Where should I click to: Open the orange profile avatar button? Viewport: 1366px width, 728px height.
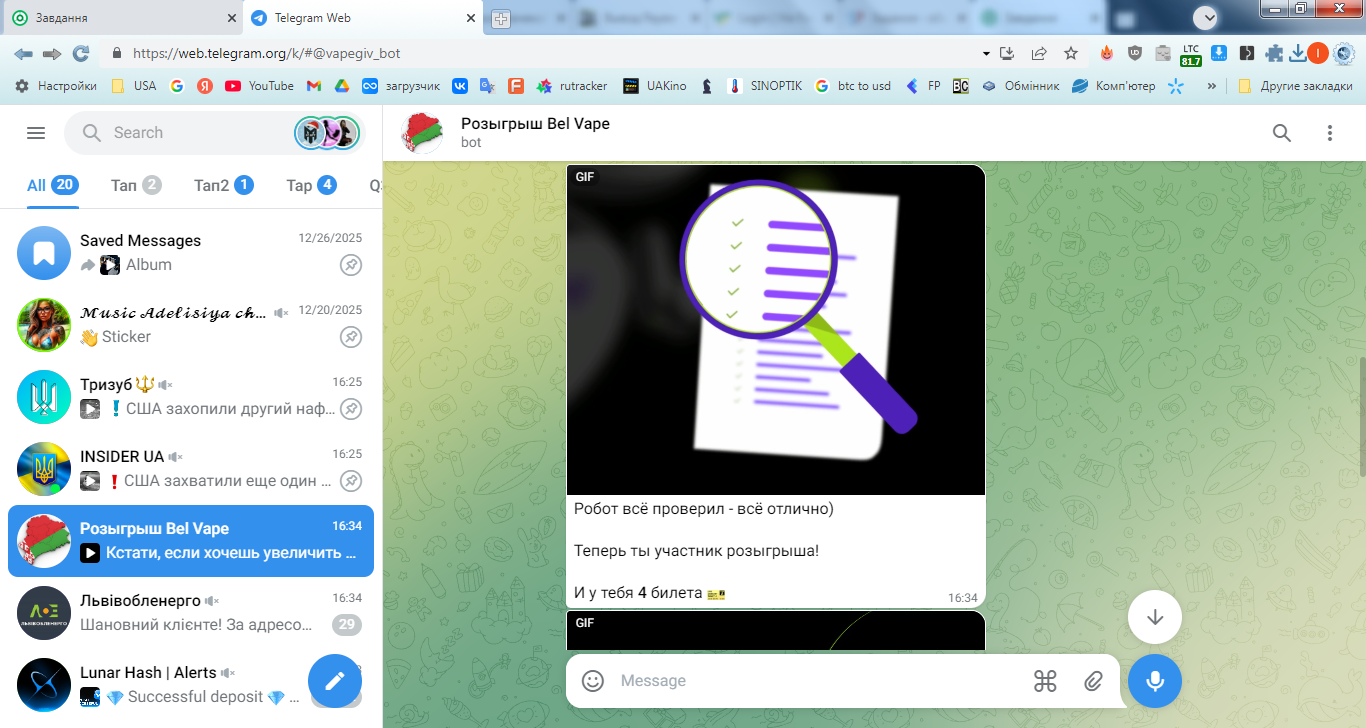(x=1318, y=53)
